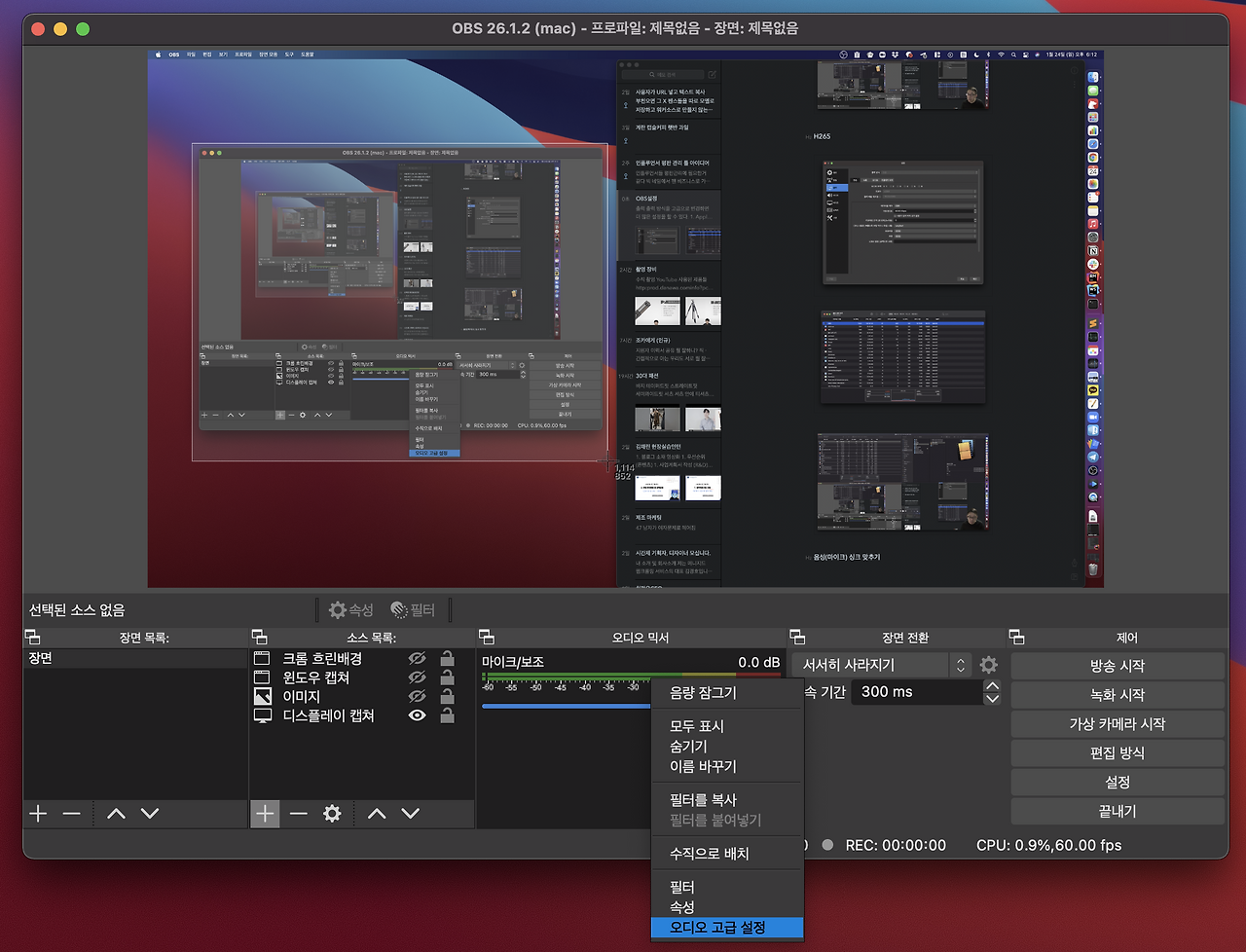Click the REC: 00:00:00 status text
The width and height of the screenshot is (1246, 952).
(896, 845)
